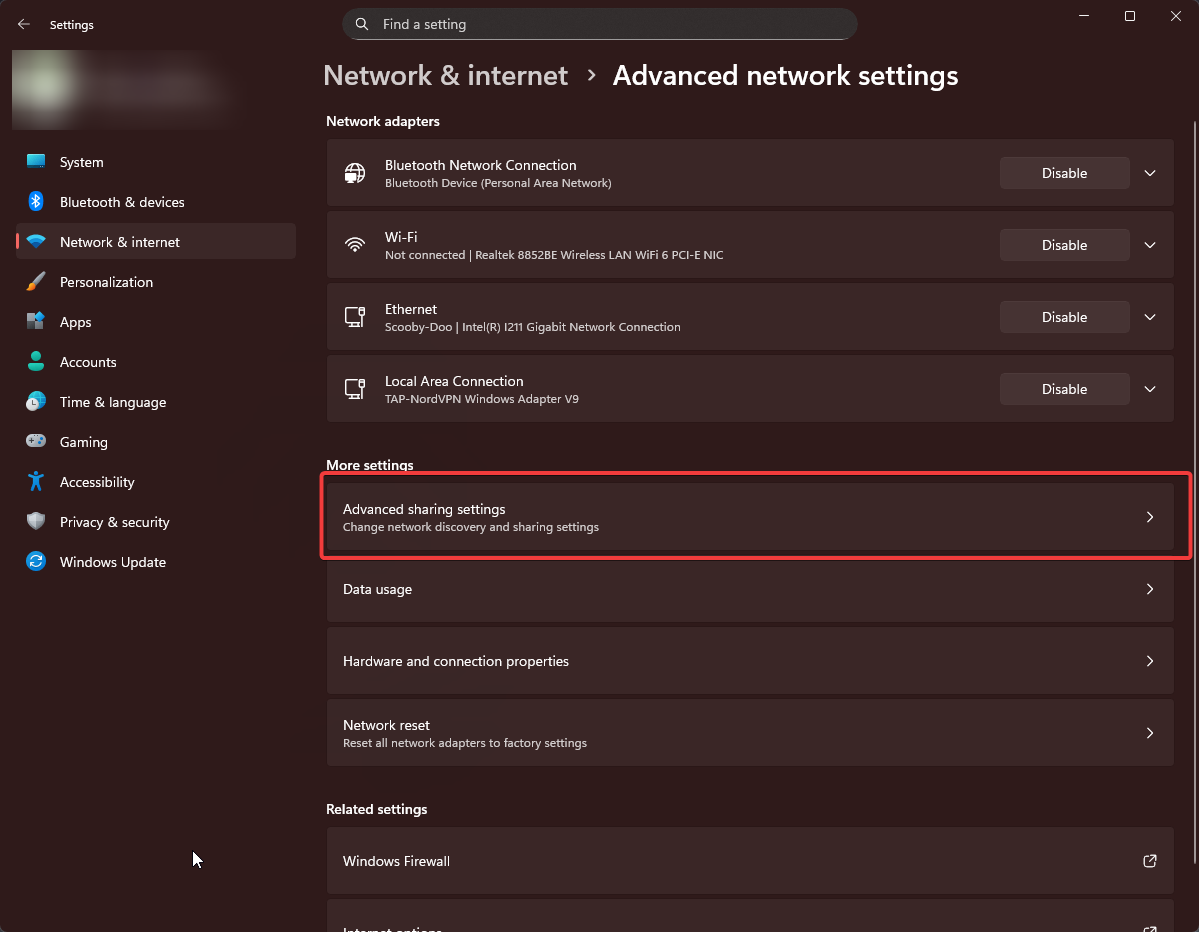
Task: Click the Windows Update icon
Action: coord(36,562)
